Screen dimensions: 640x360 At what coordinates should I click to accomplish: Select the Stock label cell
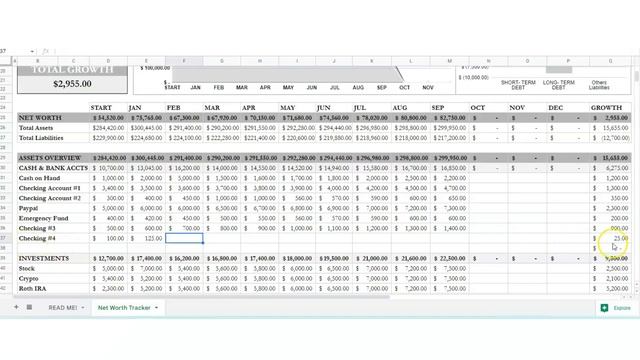coord(27,269)
